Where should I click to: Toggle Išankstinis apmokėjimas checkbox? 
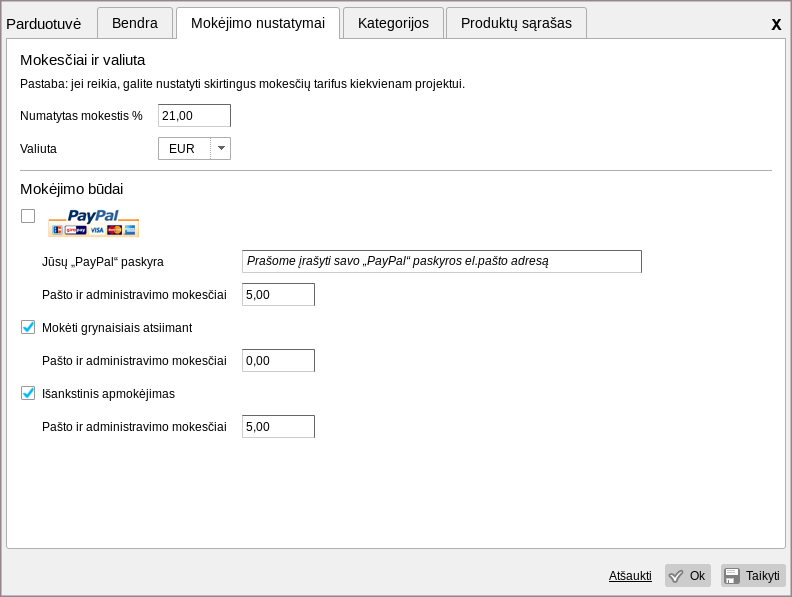click(28, 393)
